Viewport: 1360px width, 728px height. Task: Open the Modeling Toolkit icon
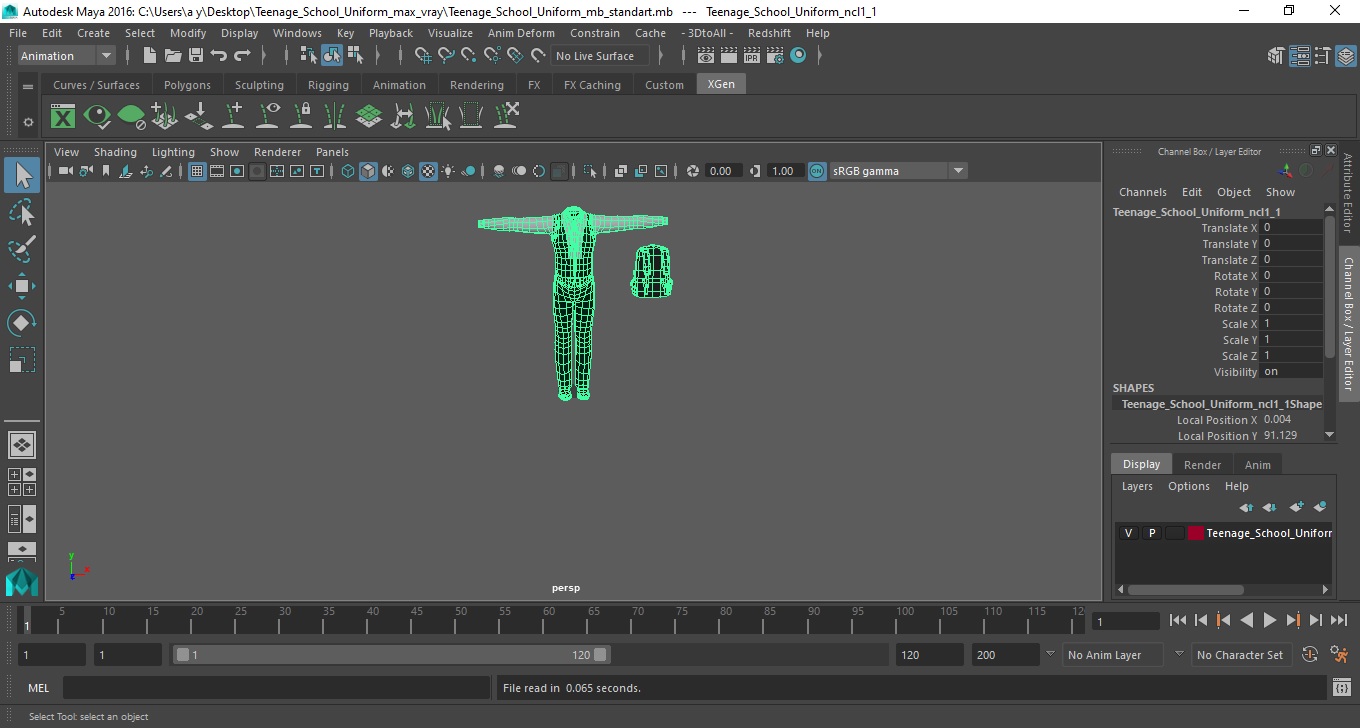click(1275, 56)
